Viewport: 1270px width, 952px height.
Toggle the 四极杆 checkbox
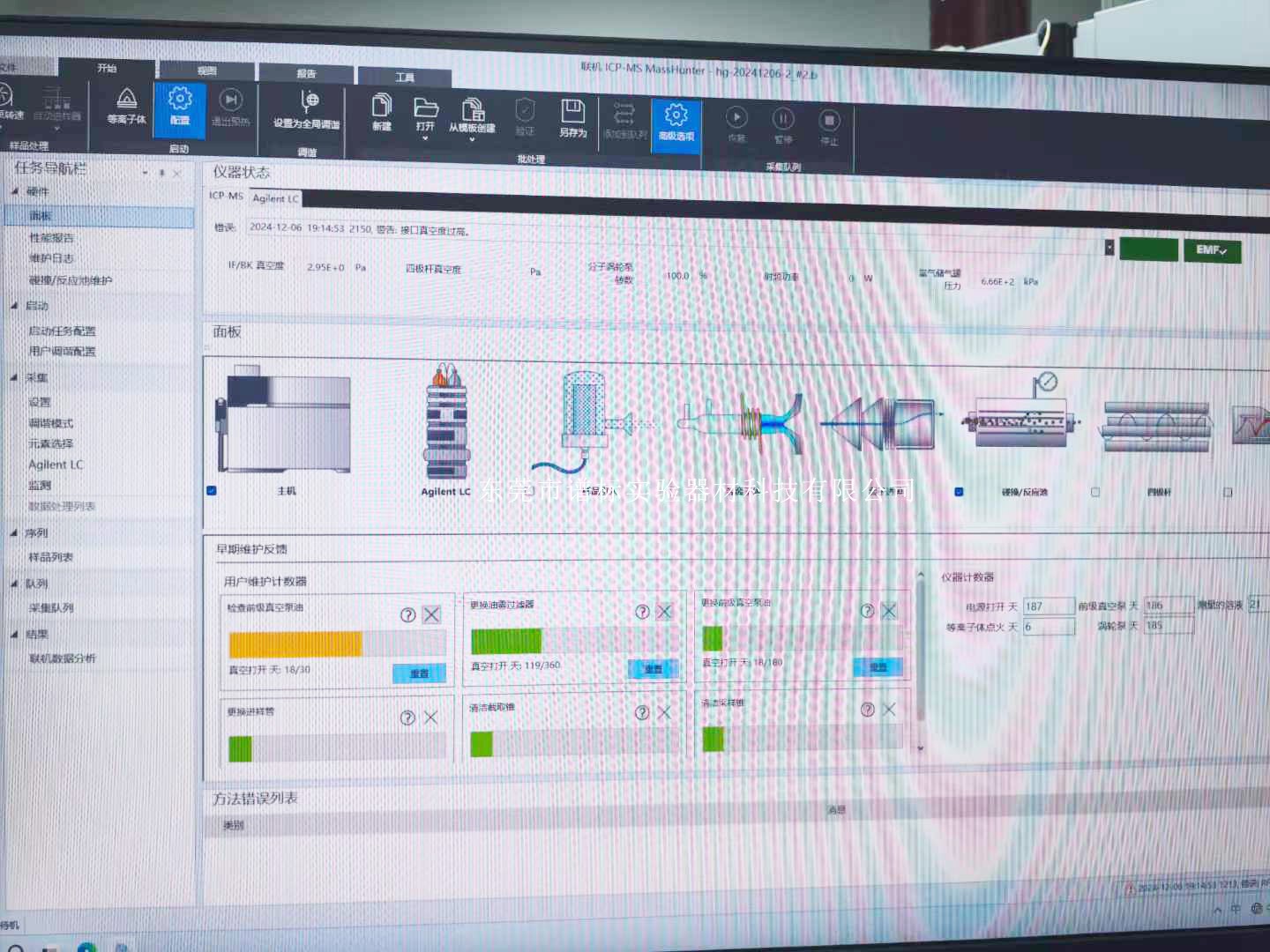(x=1095, y=493)
